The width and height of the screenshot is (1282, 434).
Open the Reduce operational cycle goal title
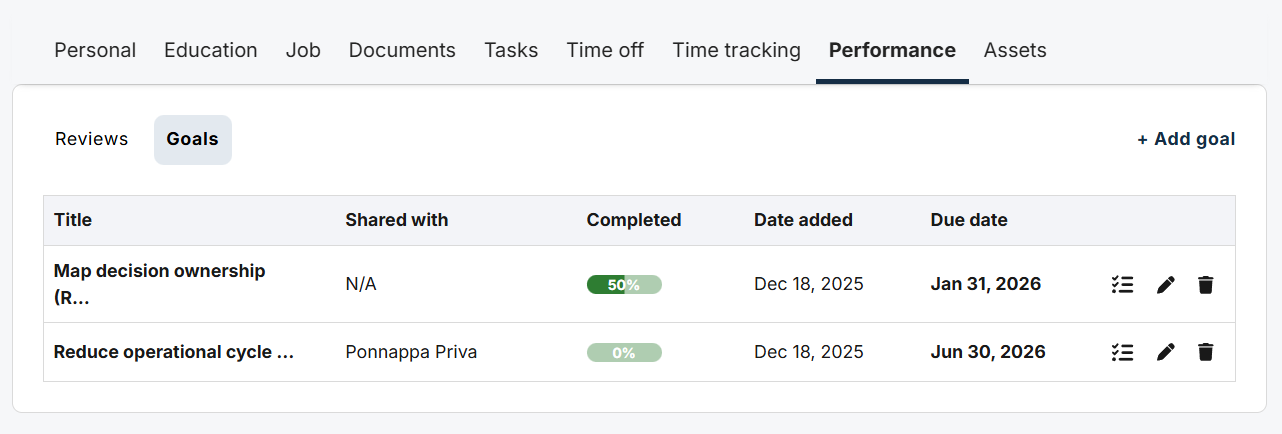pos(174,352)
